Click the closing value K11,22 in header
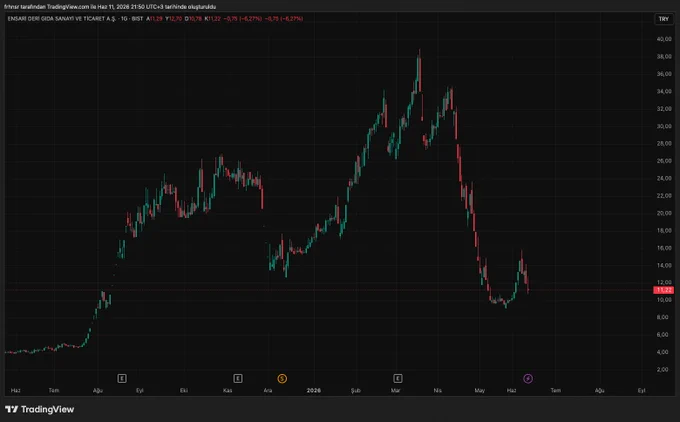Image resolution: width=680 pixels, height=422 pixels. coord(213,19)
